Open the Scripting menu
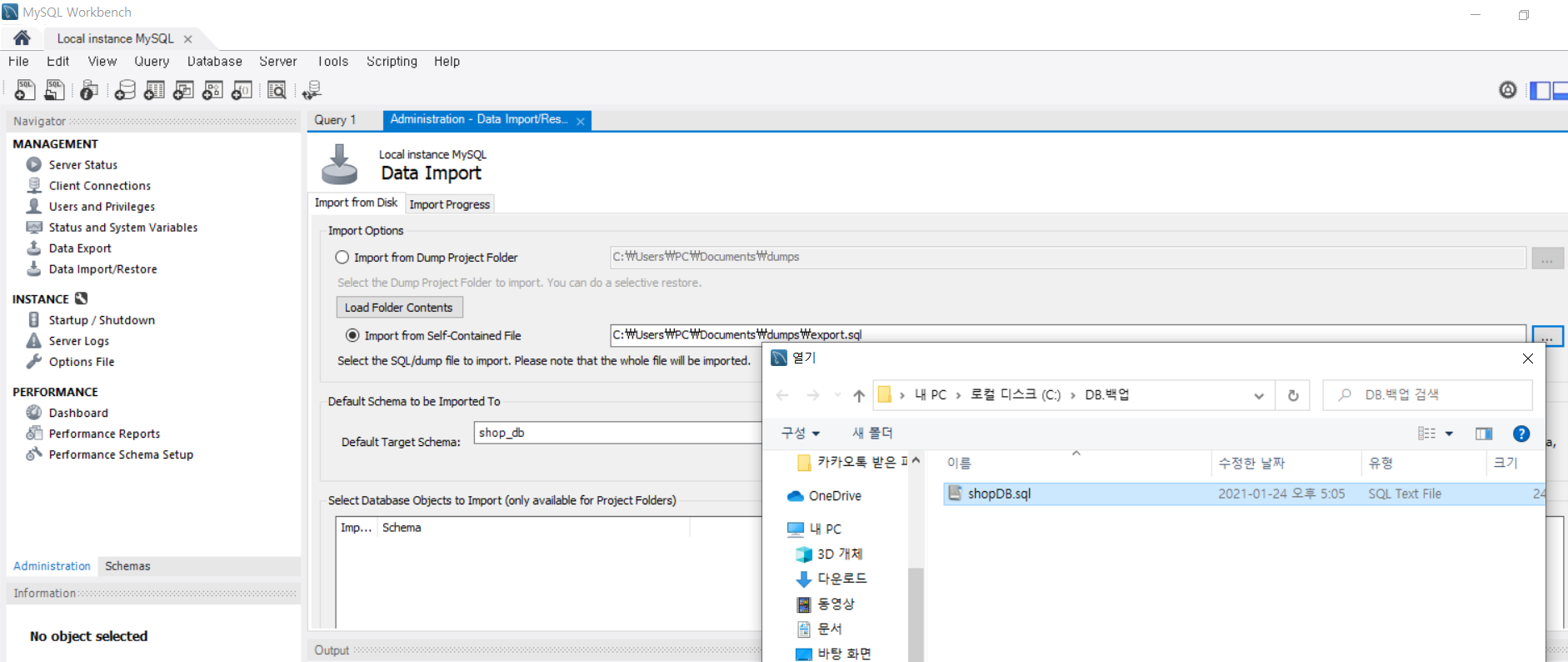The width and height of the screenshot is (1568, 662). [392, 62]
